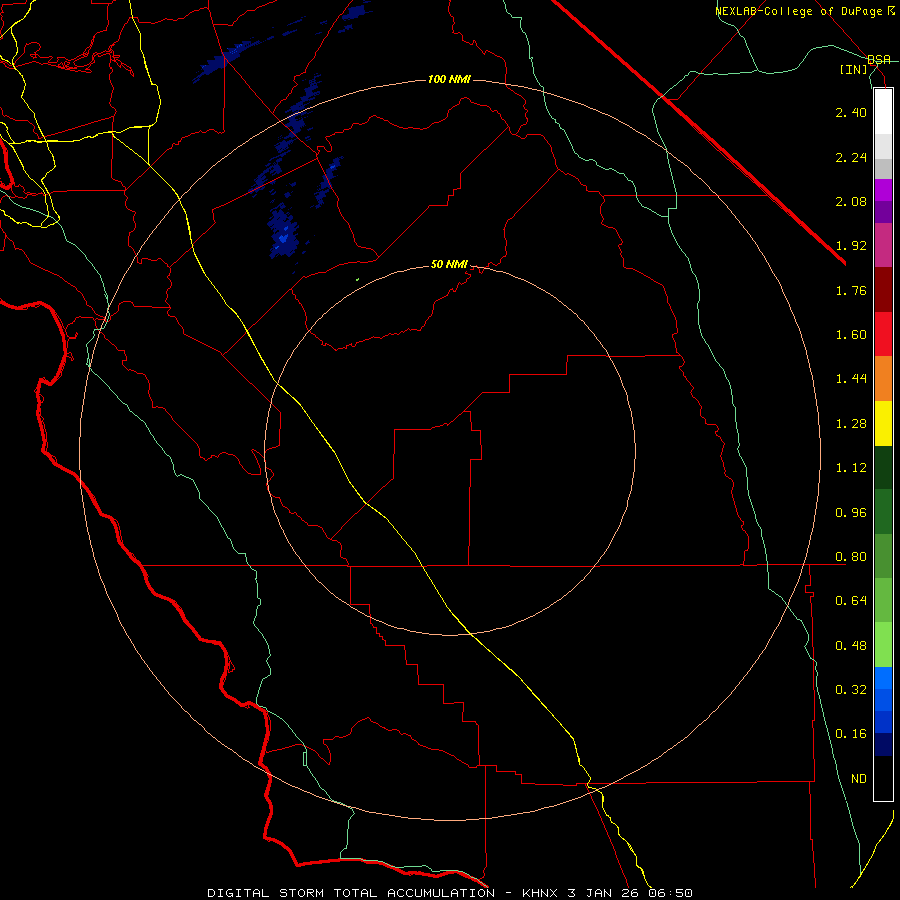Viewport: 900px width, 900px height.
Task: Select the orange legend swatch at 1.44
Action: [x=883, y=379]
